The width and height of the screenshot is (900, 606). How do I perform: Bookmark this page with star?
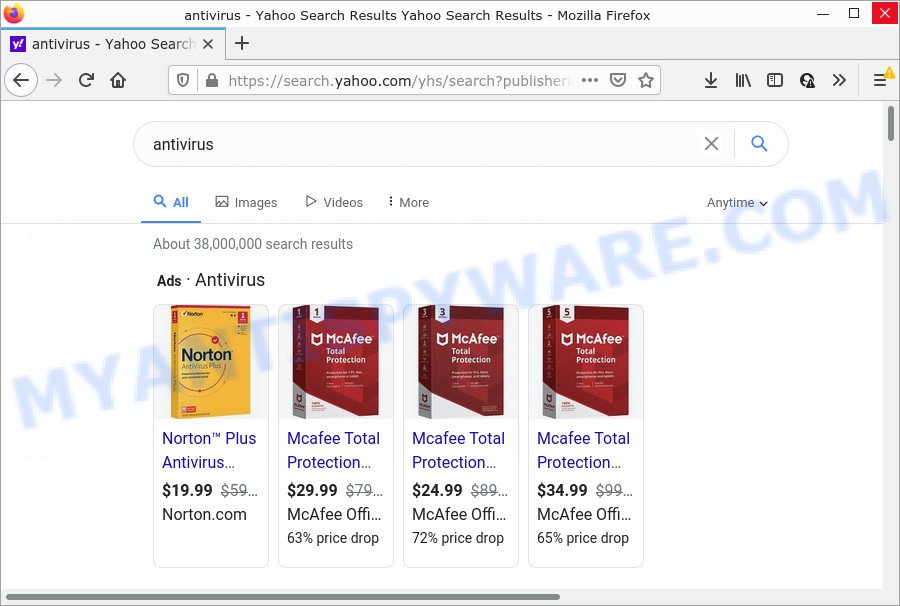pos(646,80)
